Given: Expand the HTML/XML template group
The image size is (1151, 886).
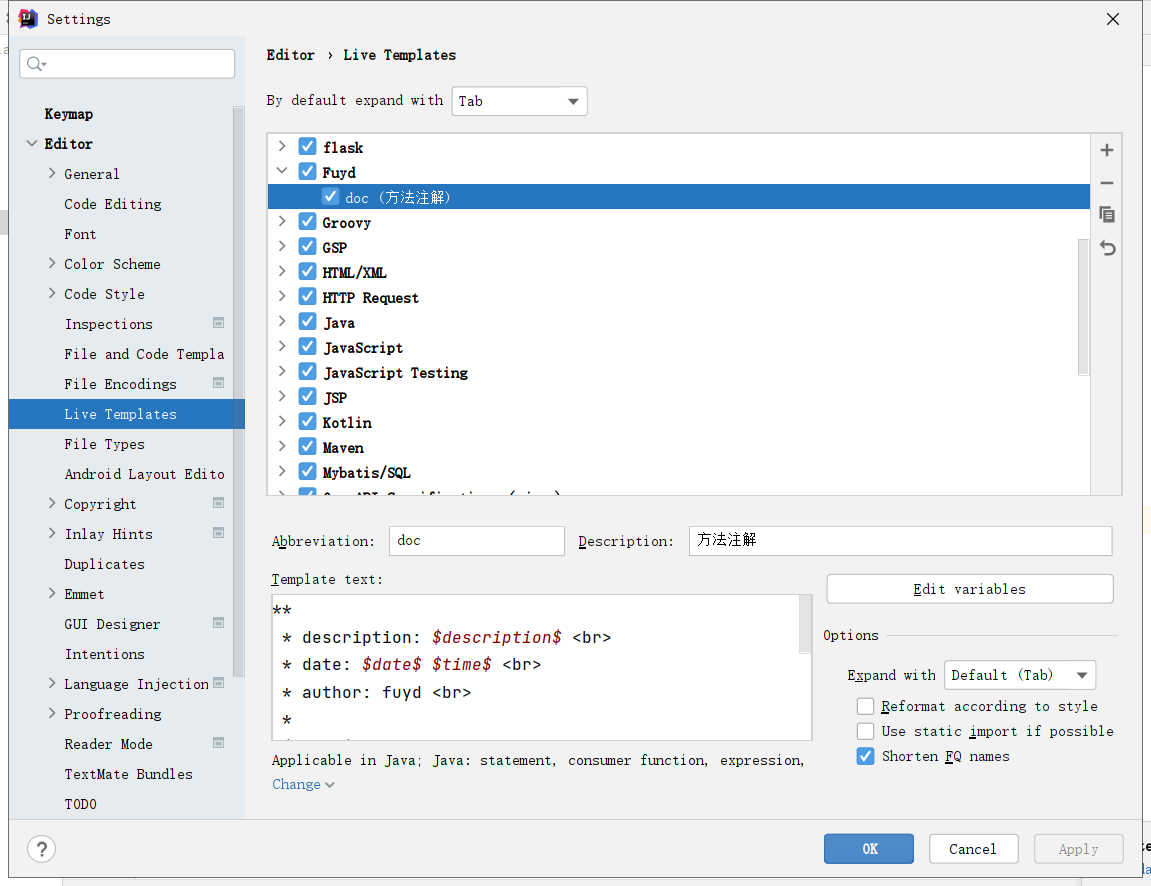Looking at the screenshot, I should [x=282, y=272].
